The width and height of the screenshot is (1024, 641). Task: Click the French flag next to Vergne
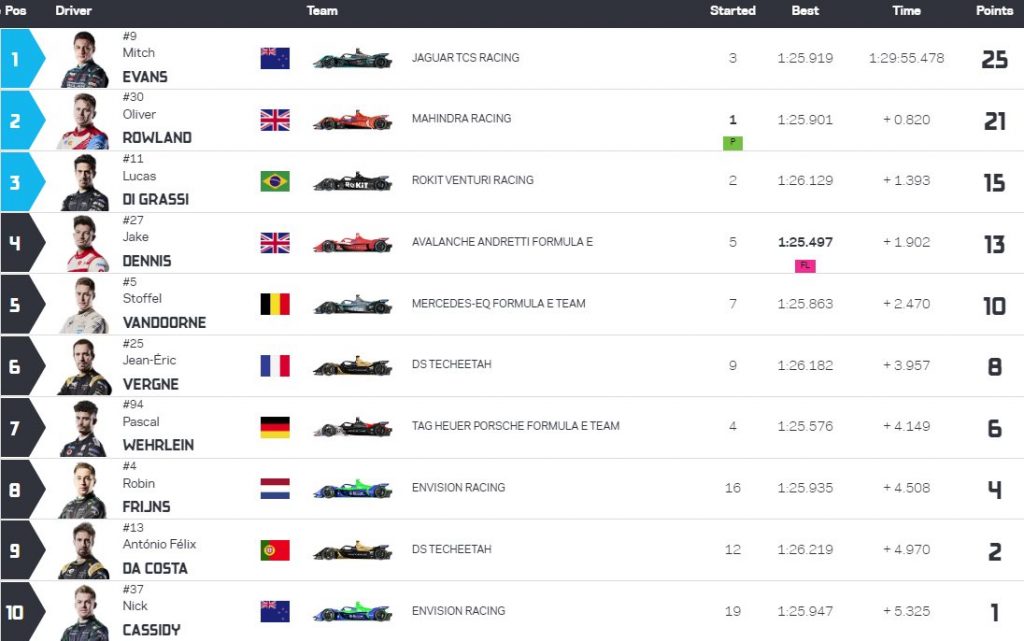click(275, 366)
